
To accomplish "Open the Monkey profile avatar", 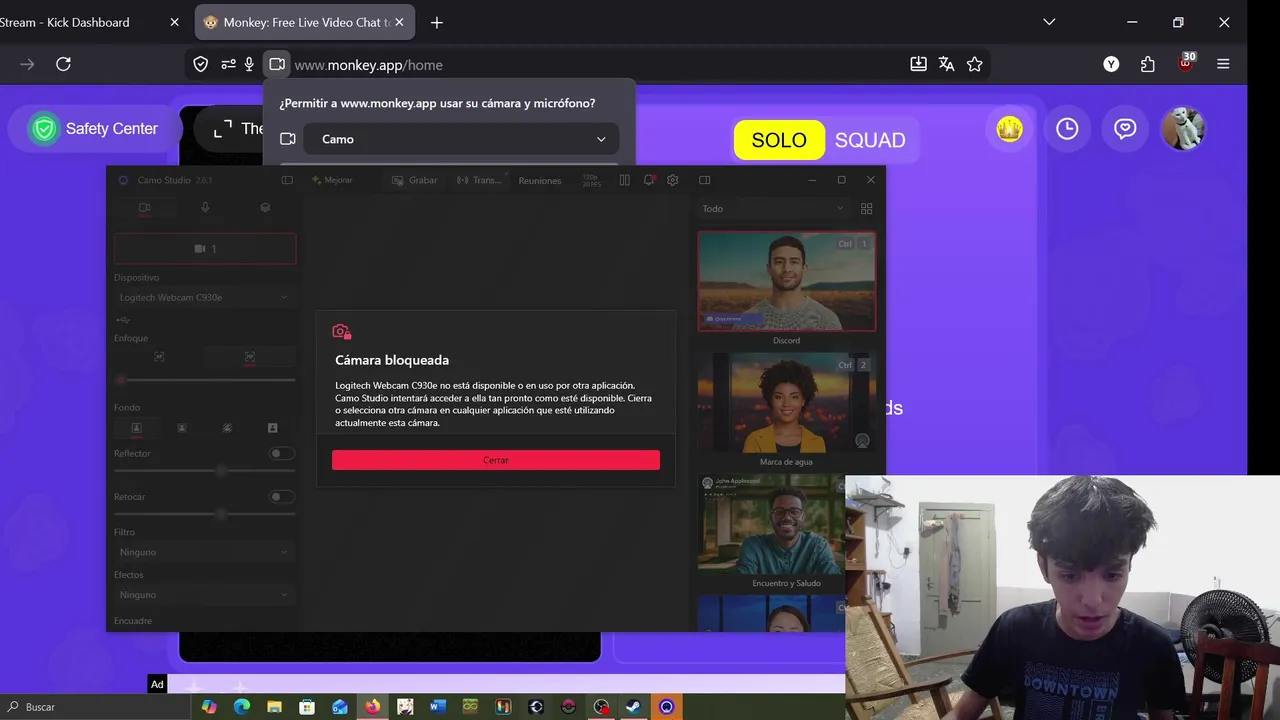I will (x=1184, y=128).
